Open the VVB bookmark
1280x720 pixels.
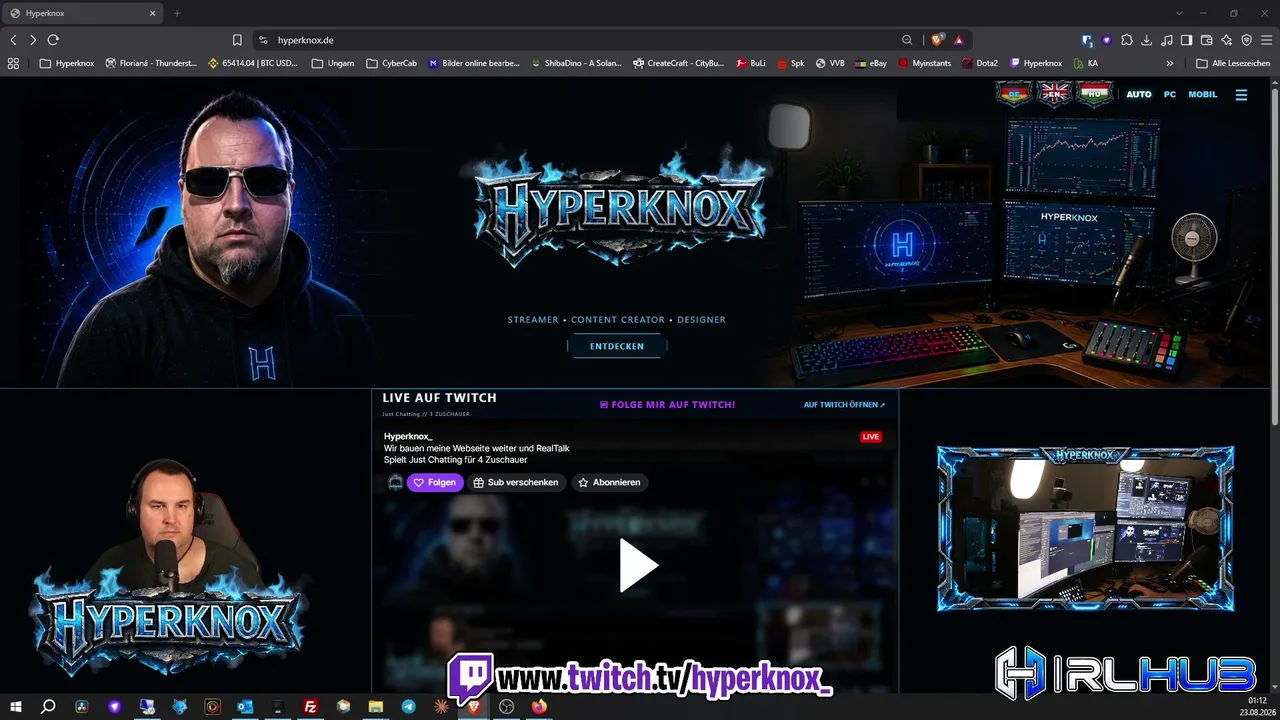tap(830, 63)
